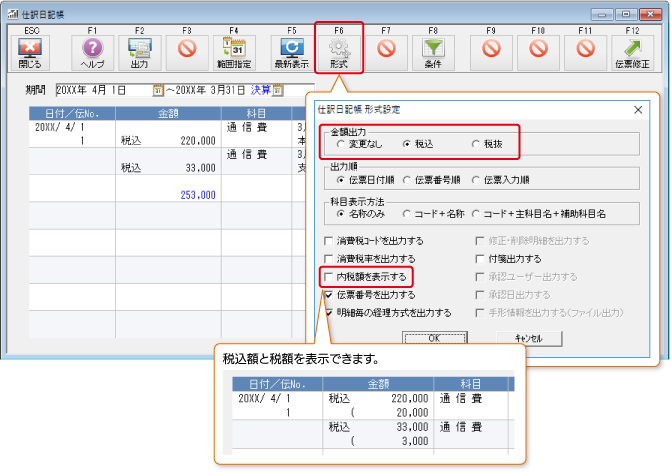
Task: Confirm dialog with OK button
Action: click(x=435, y=338)
